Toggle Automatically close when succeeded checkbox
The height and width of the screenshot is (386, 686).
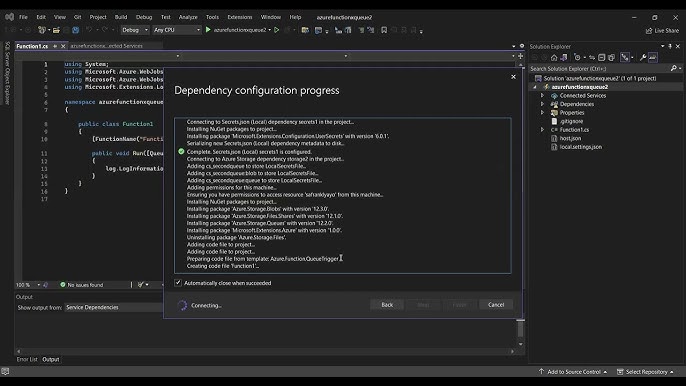(x=178, y=283)
